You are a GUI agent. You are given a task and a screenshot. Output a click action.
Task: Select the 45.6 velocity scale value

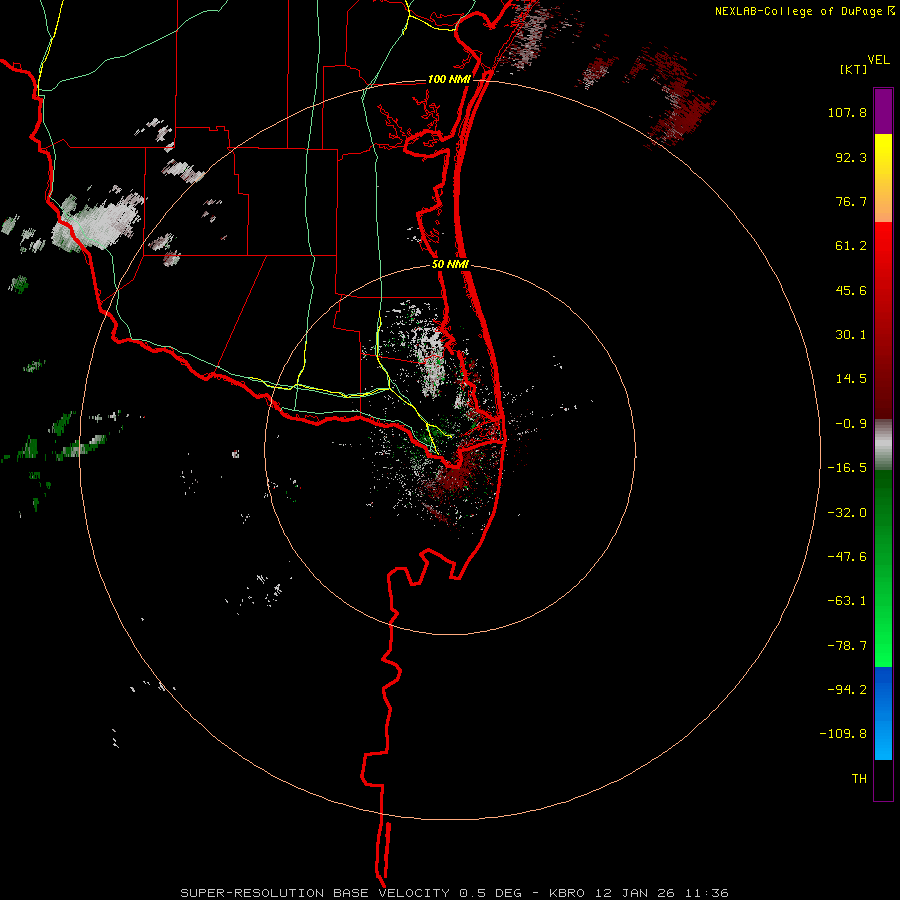click(851, 290)
